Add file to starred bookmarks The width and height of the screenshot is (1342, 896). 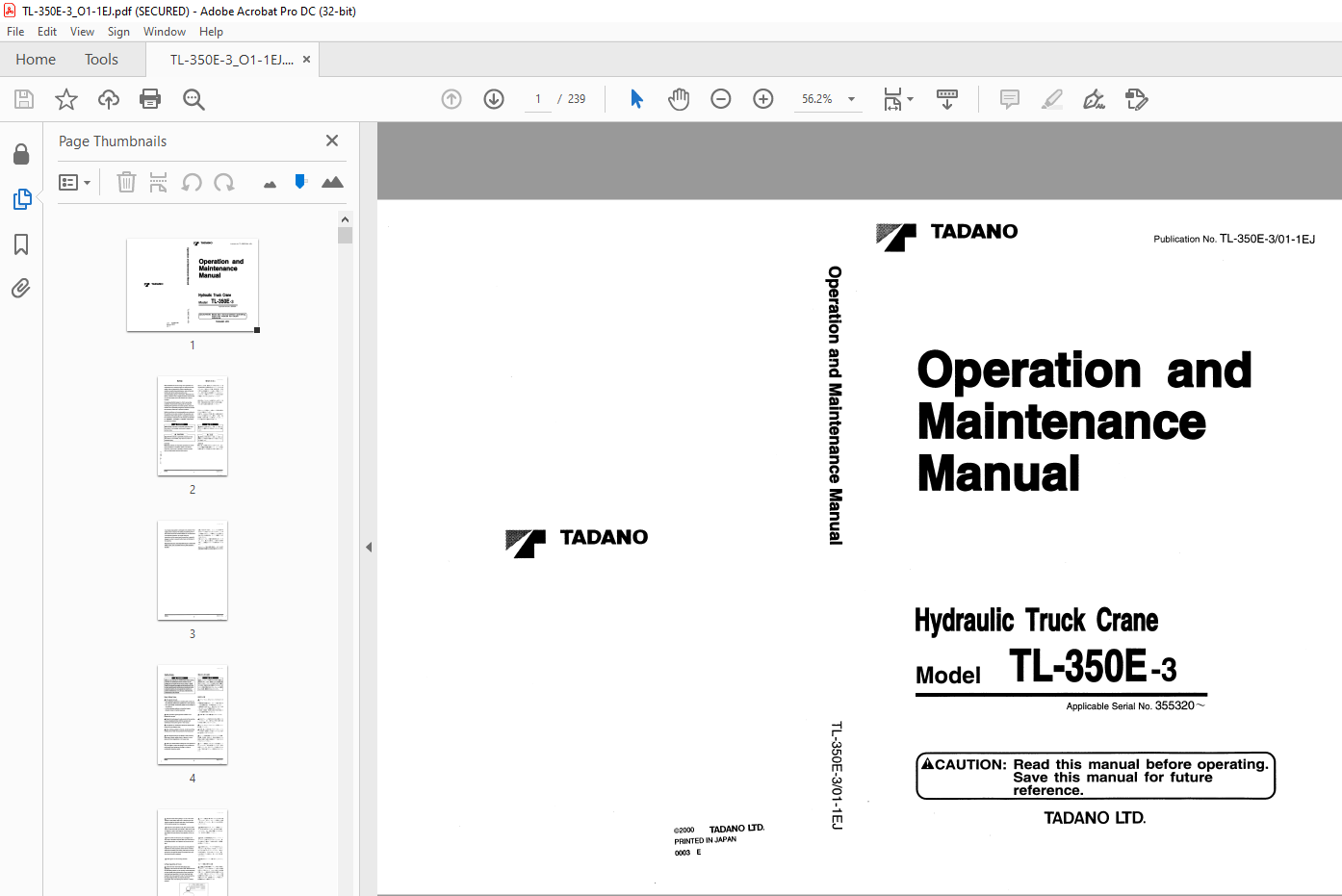66,99
